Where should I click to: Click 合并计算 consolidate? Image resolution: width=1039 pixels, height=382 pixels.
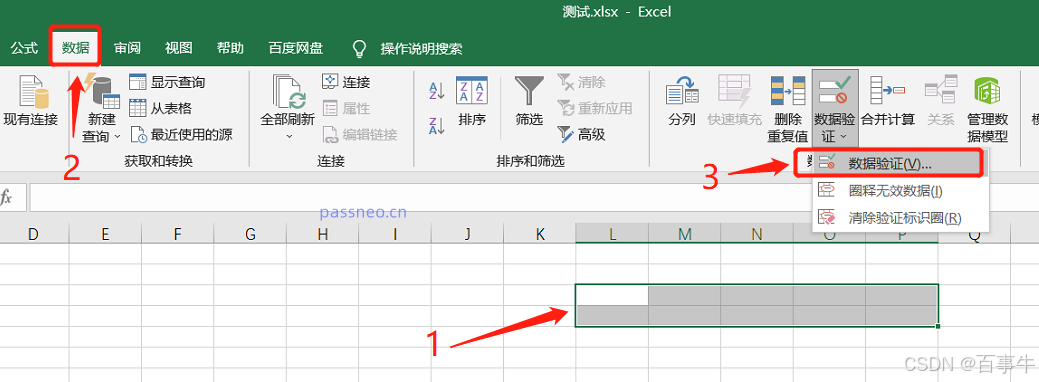point(887,101)
